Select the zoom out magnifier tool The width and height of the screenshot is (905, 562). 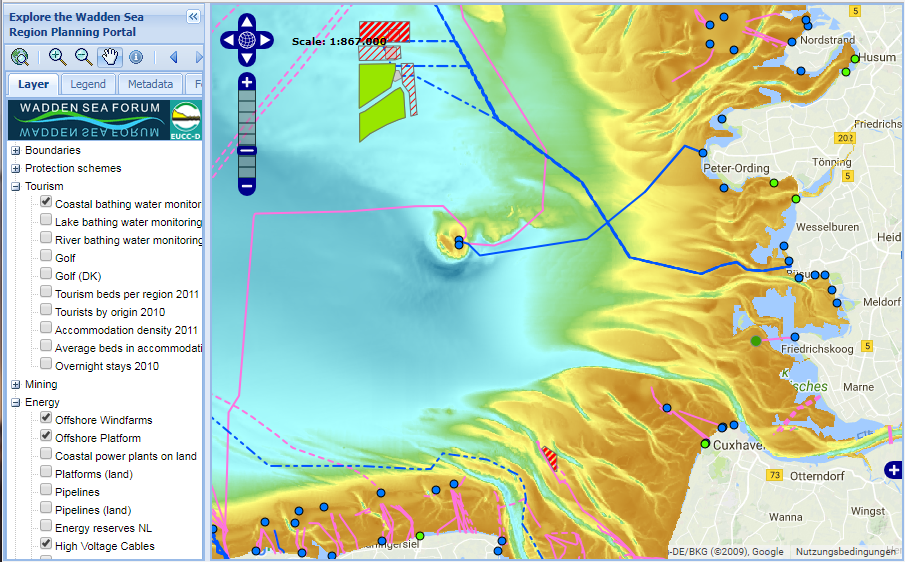(83, 57)
